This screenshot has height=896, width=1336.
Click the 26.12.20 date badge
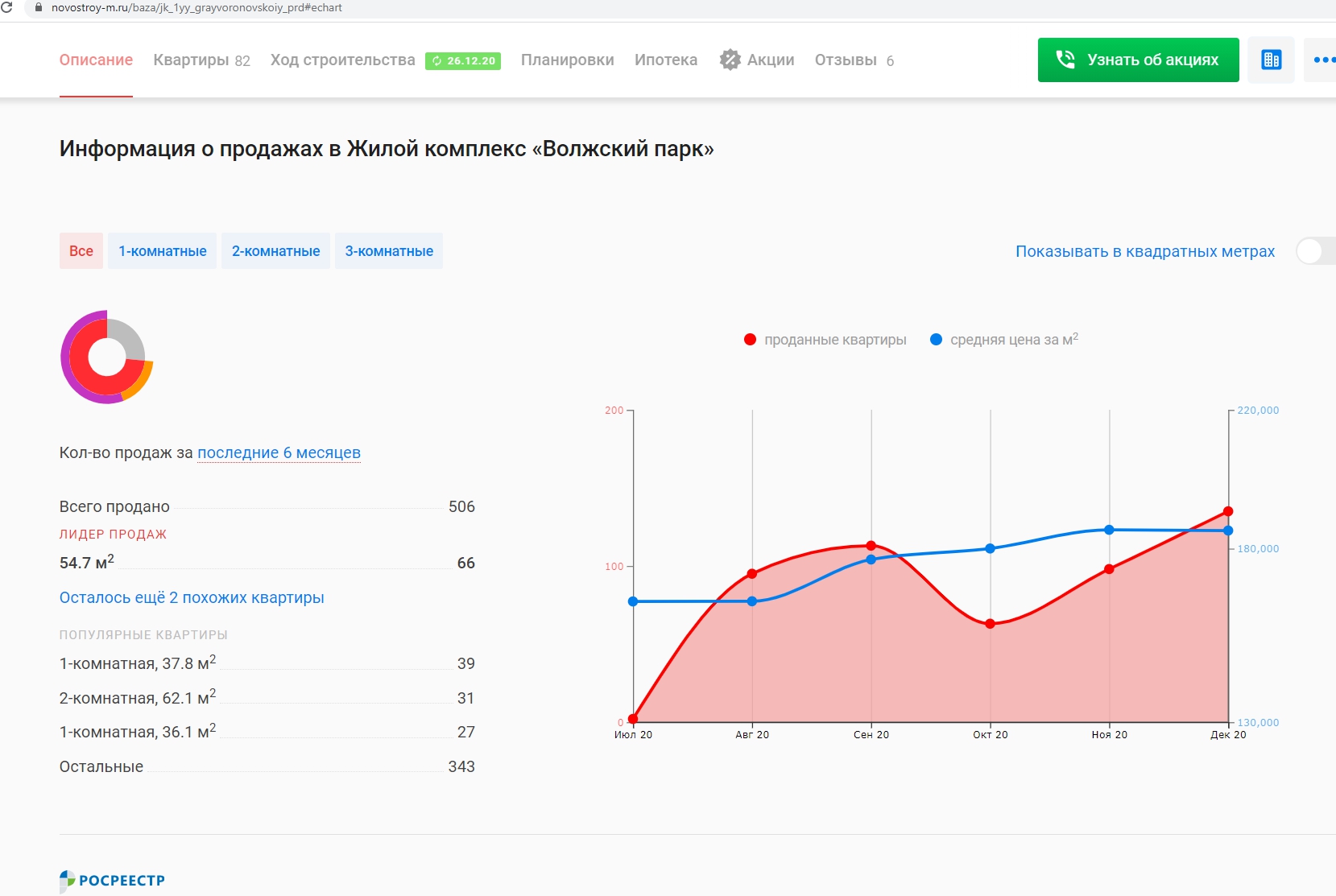463,61
